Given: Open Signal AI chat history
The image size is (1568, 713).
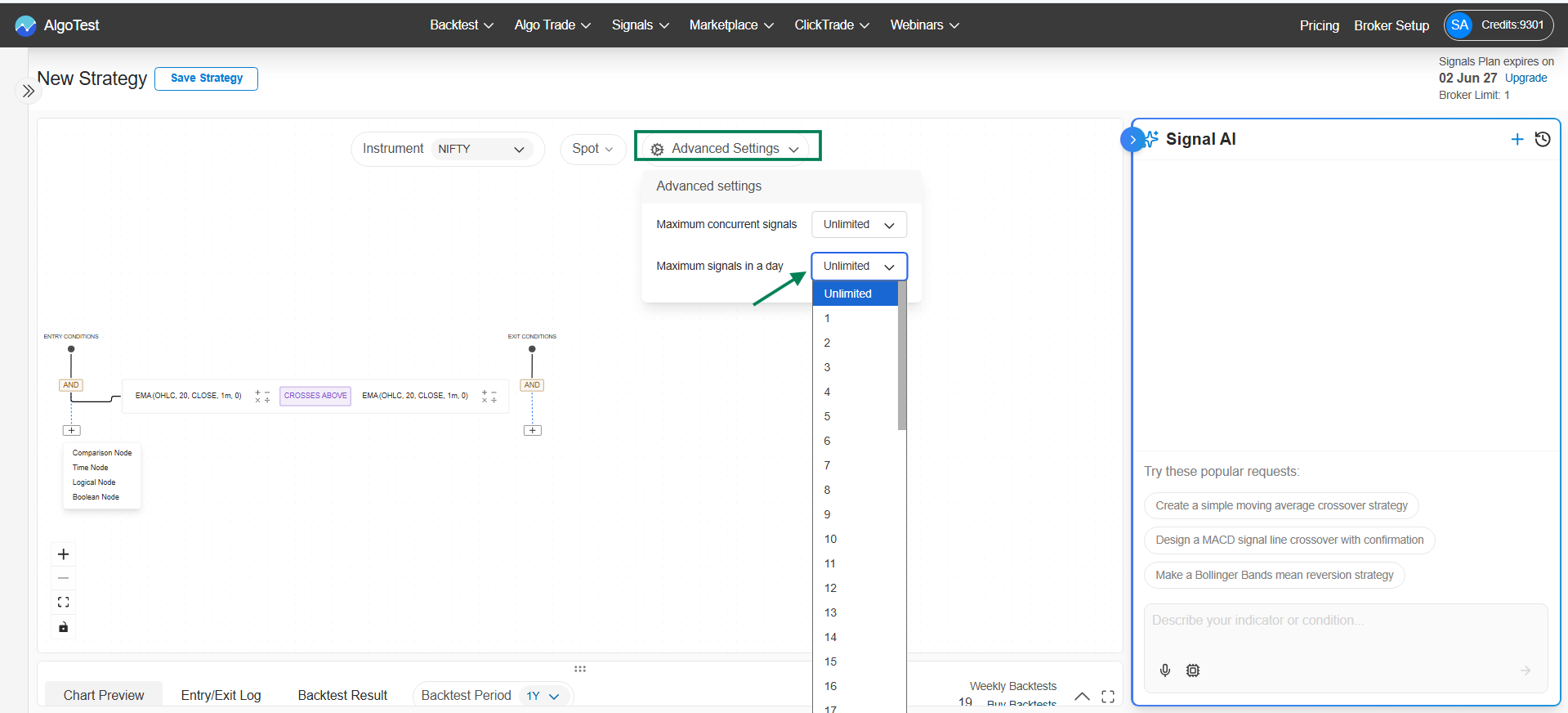Looking at the screenshot, I should click(1543, 139).
